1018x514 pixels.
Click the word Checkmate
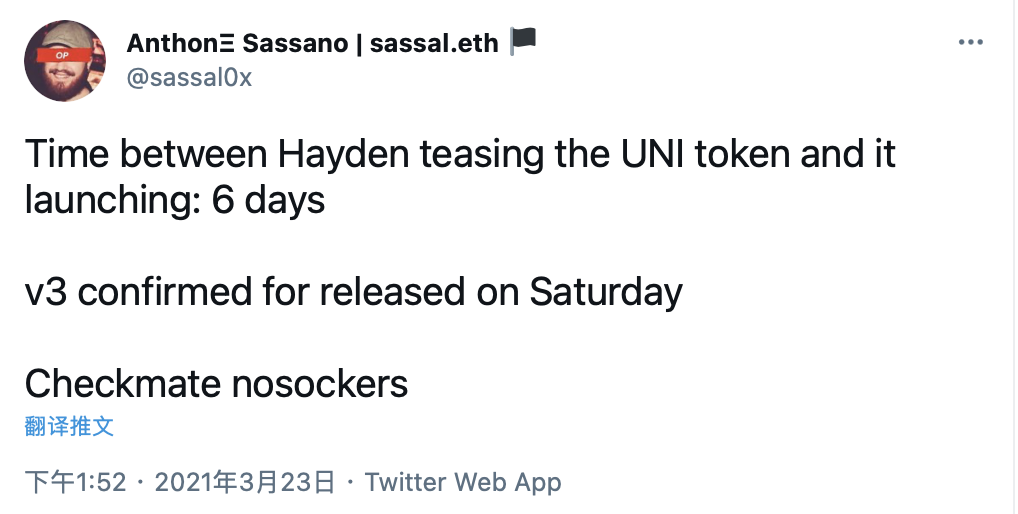tap(116, 384)
